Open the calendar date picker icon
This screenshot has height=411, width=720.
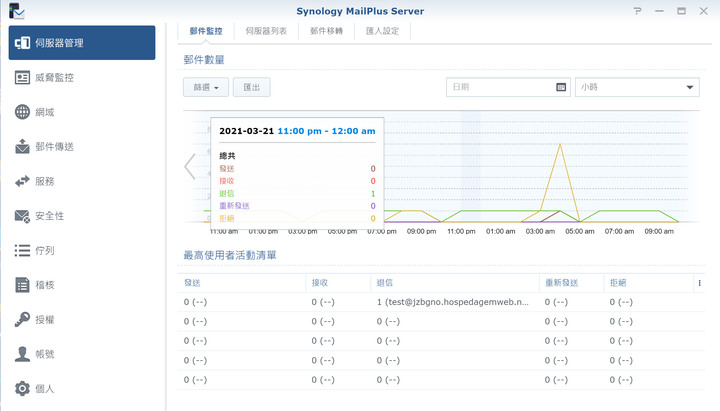coord(561,87)
